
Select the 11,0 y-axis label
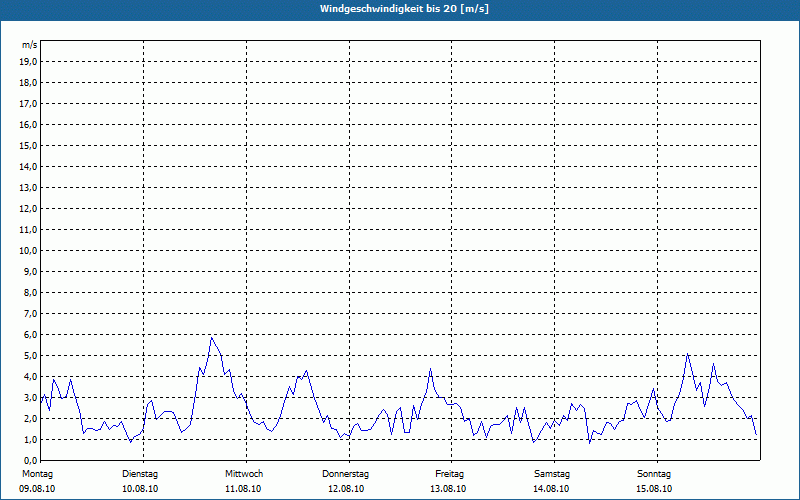click(28, 230)
